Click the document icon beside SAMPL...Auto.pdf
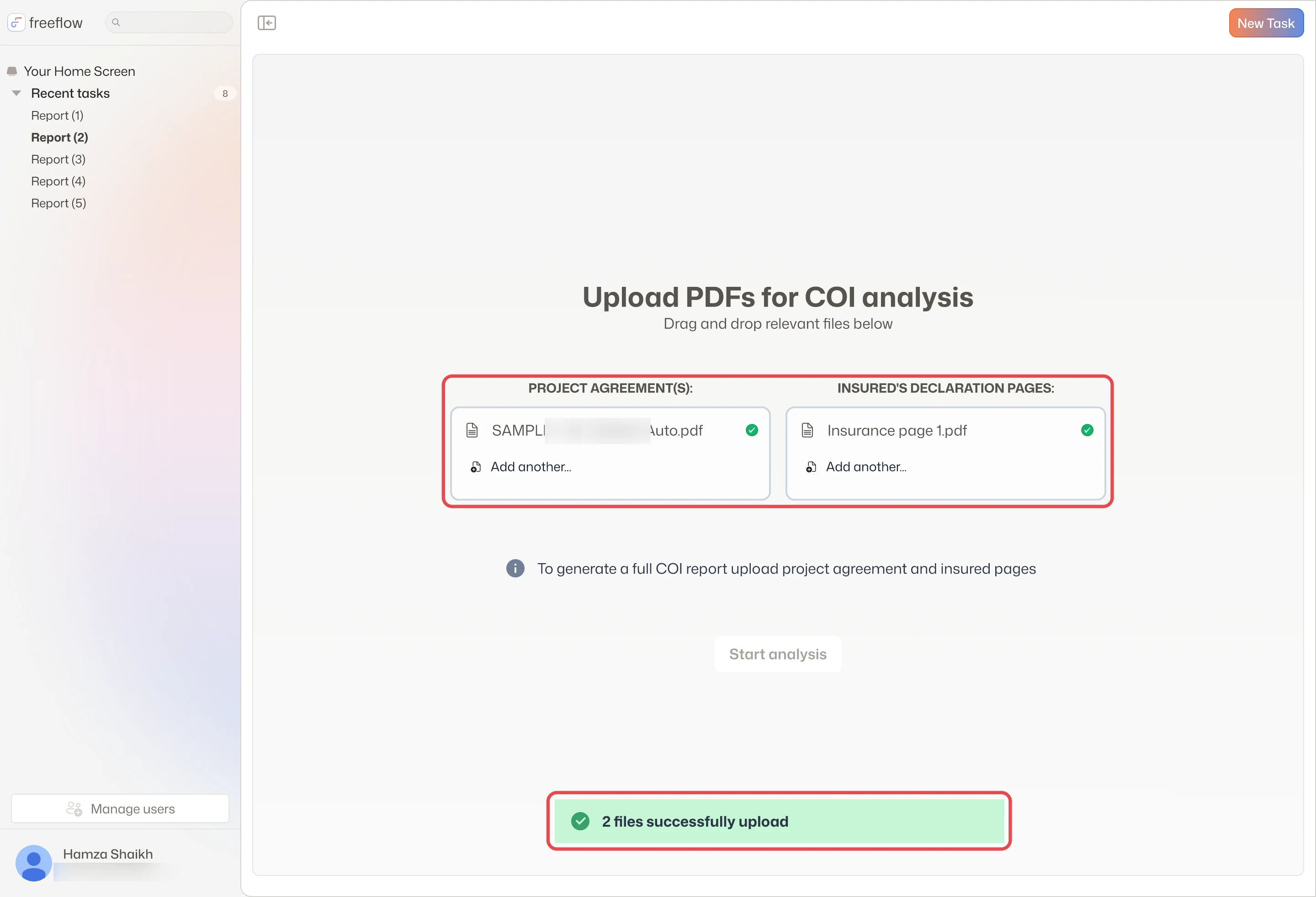This screenshot has height=897, width=1316. pos(472,430)
